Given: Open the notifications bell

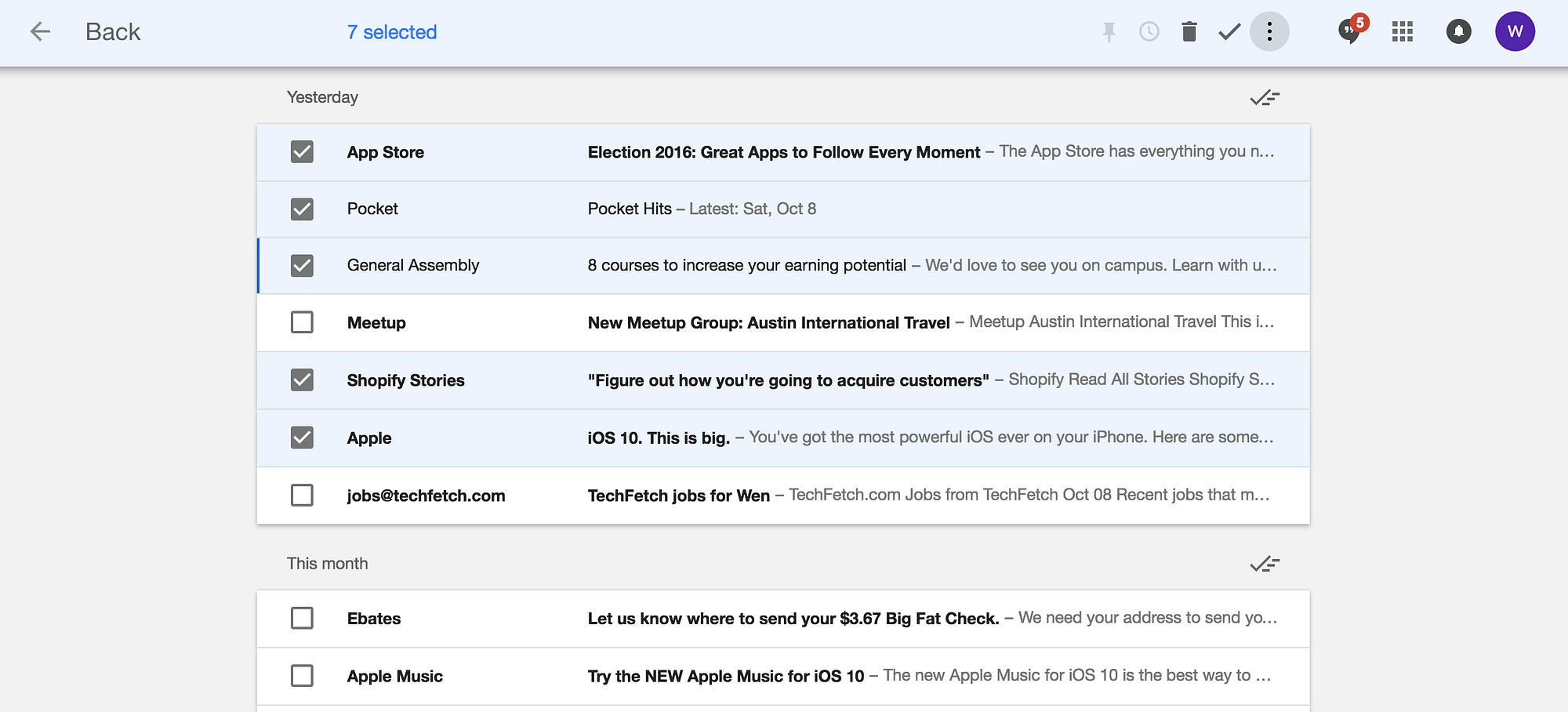Looking at the screenshot, I should pos(1458,32).
